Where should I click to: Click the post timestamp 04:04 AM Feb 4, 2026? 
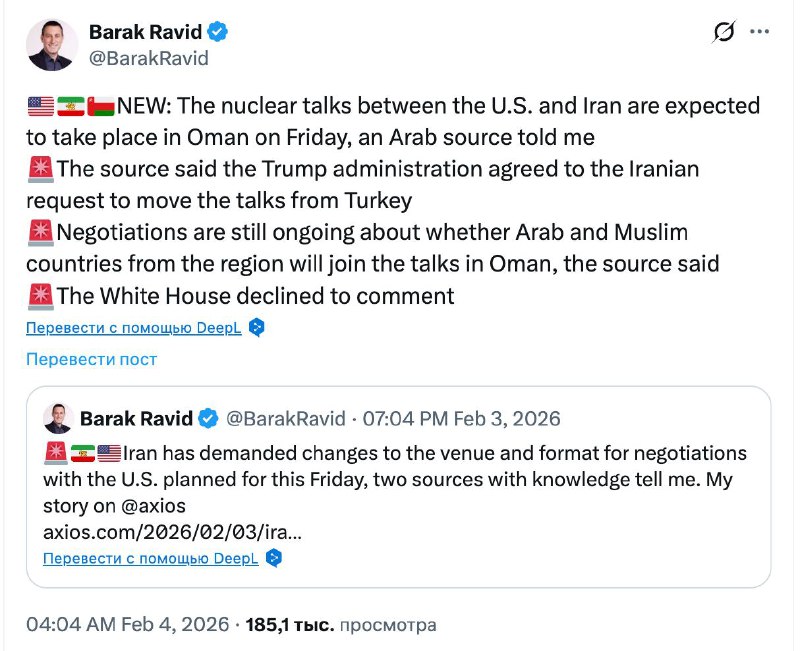pos(128,625)
